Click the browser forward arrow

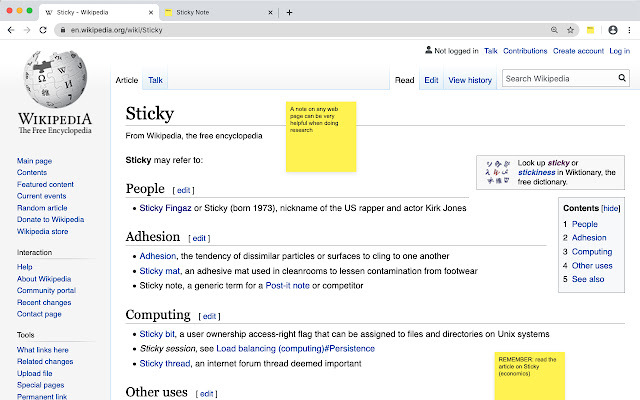[27, 30]
